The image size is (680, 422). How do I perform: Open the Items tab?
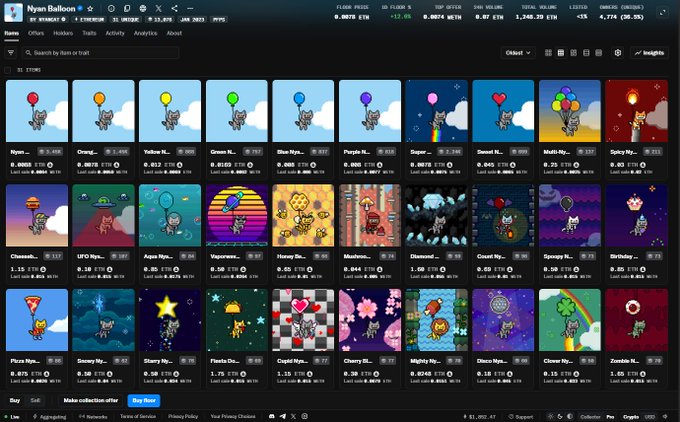[x=11, y=33]
